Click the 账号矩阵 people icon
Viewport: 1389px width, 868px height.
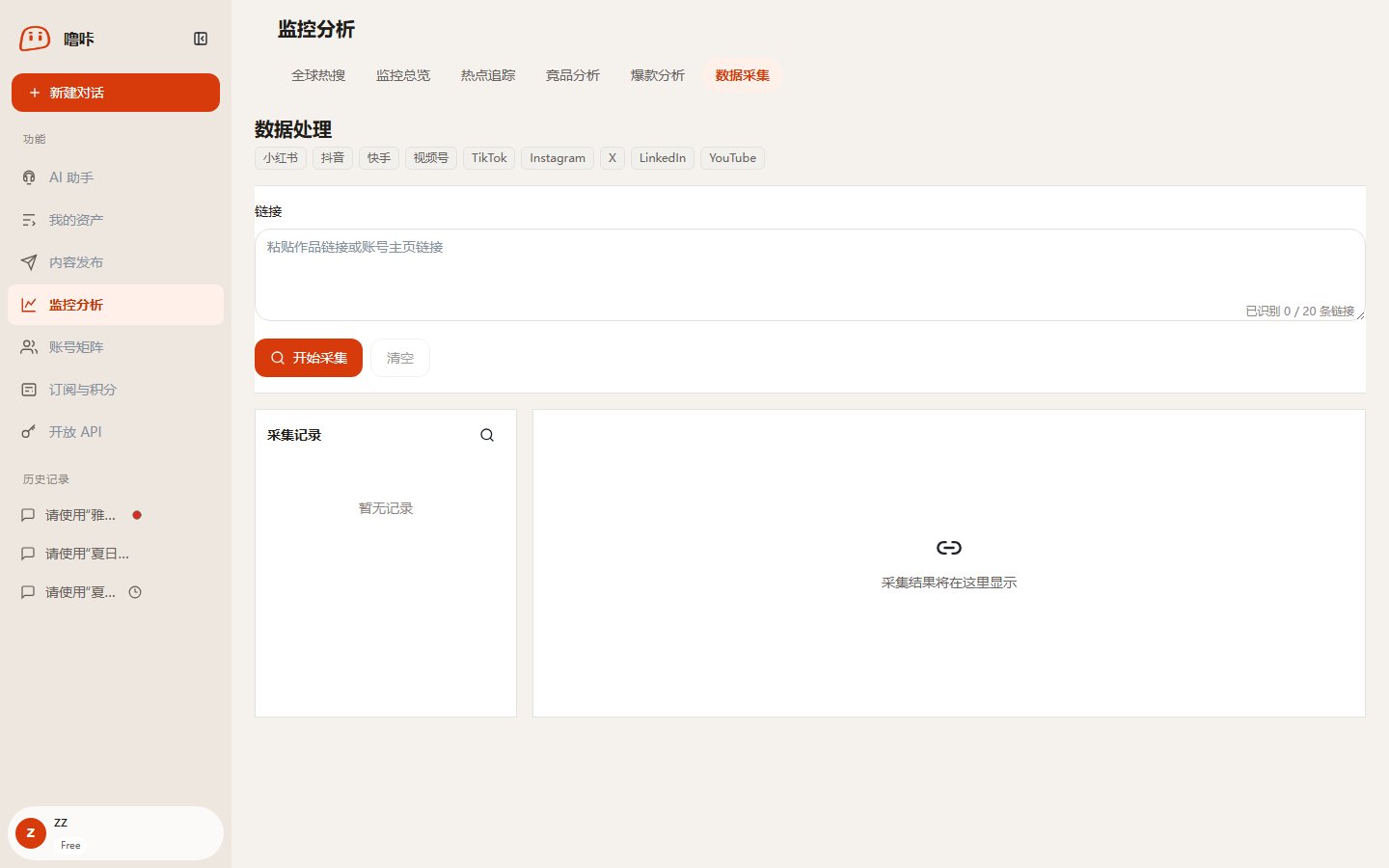pos(29,347)
